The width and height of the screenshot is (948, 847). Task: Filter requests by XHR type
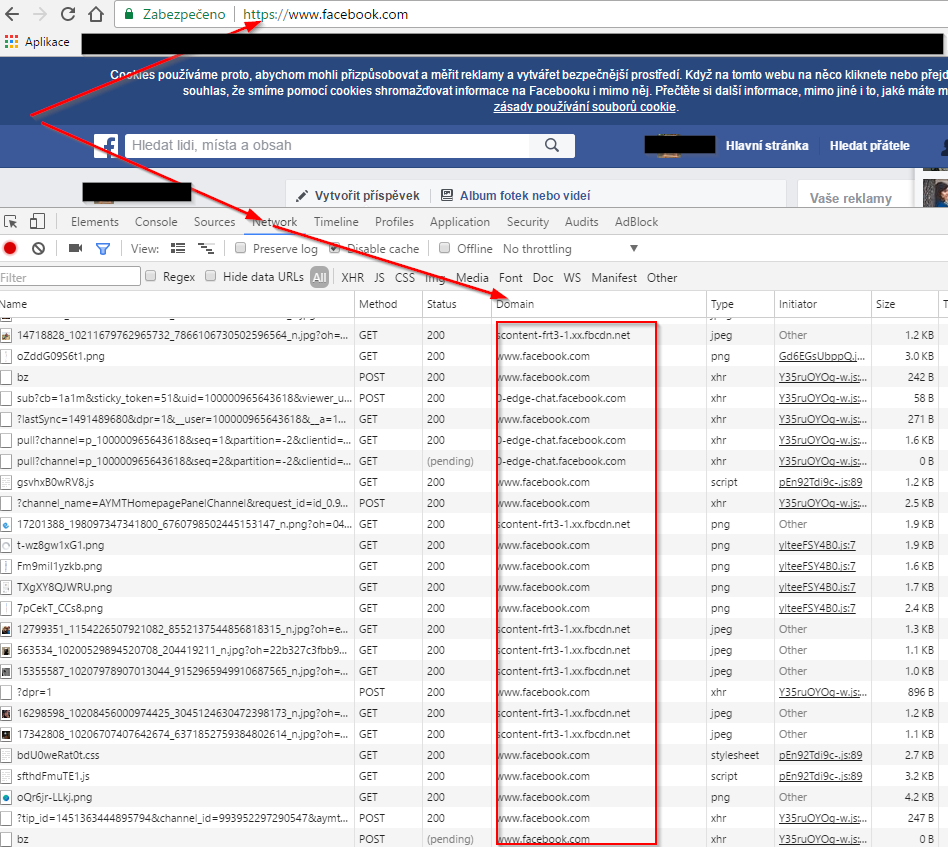click(352, 277)
